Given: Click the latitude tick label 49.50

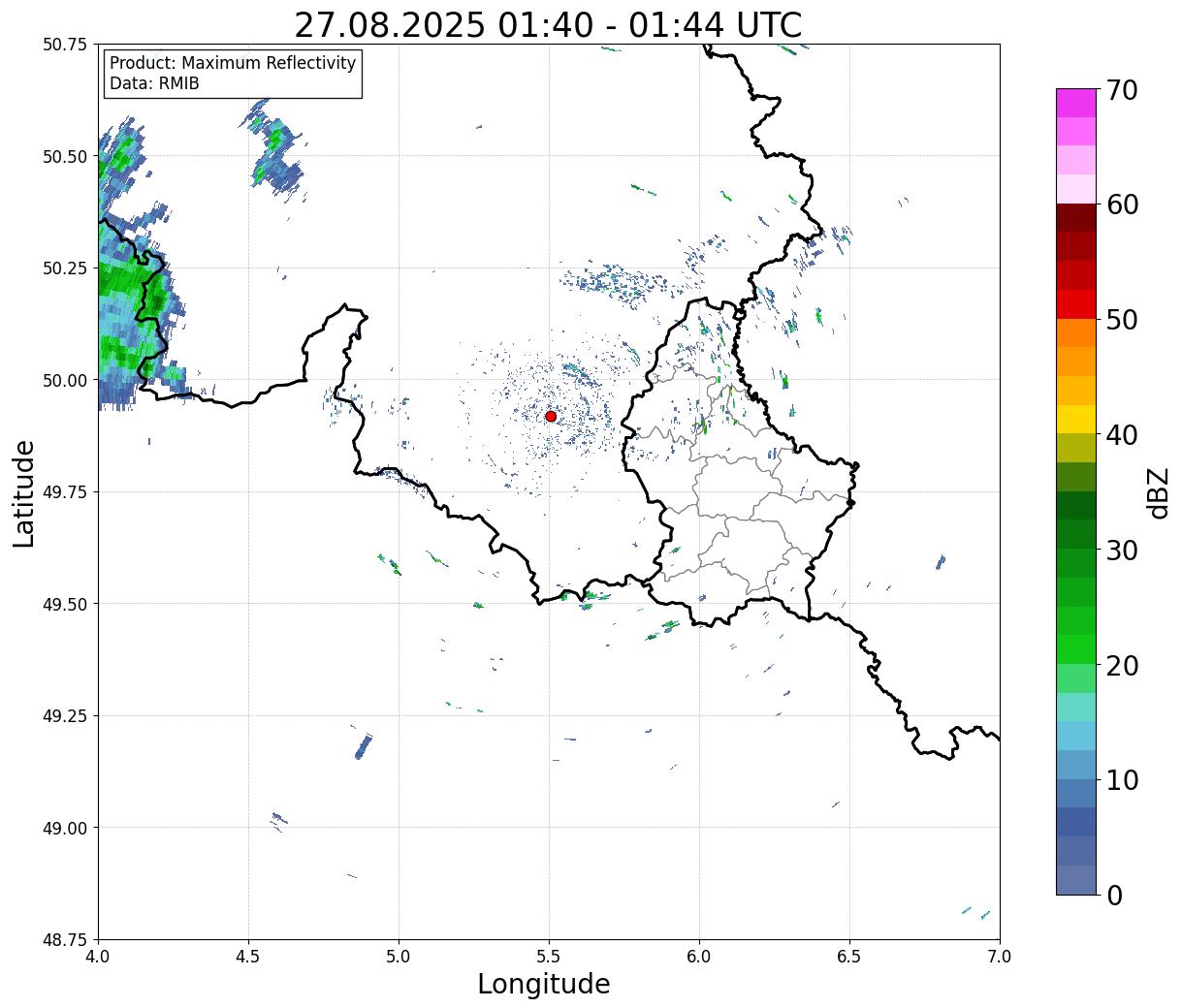Looking at the screenshot, I should point(65,604).
